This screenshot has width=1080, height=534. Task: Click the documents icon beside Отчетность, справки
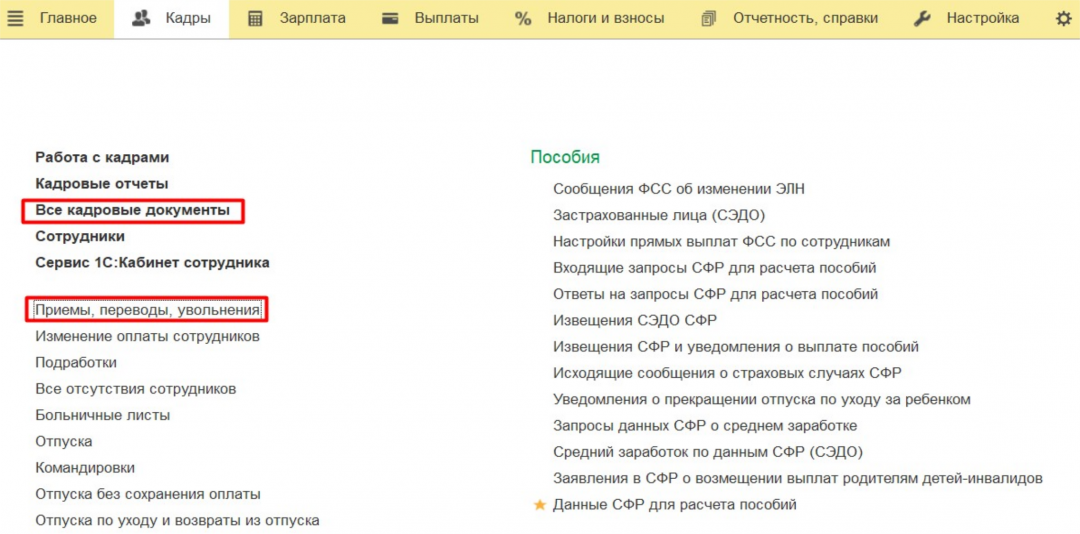tap(709, 19)
